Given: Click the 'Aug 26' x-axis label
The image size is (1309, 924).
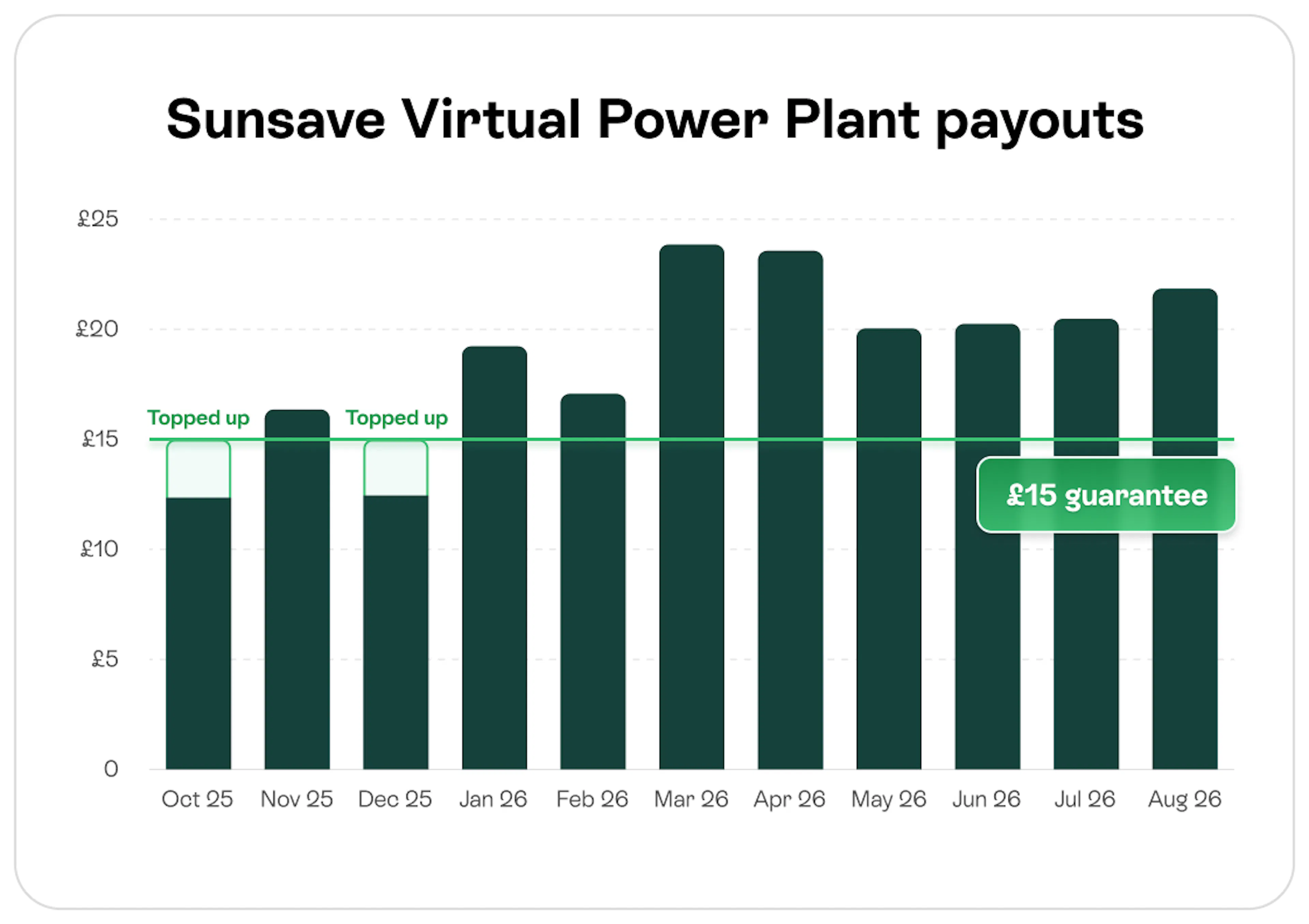Looking at the screenshot, I should click(x=1185, y=800).
